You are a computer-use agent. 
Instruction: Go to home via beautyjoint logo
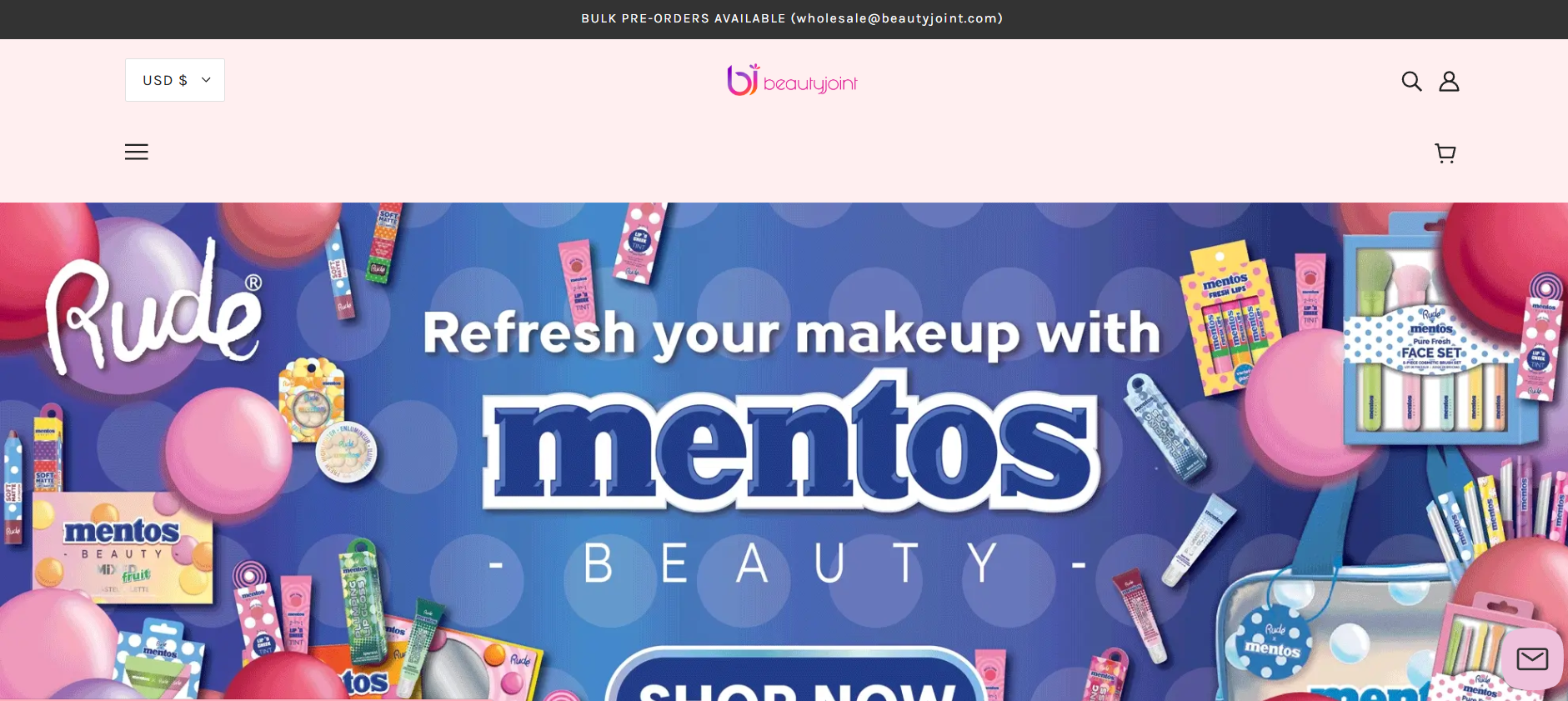pos(792,81)
